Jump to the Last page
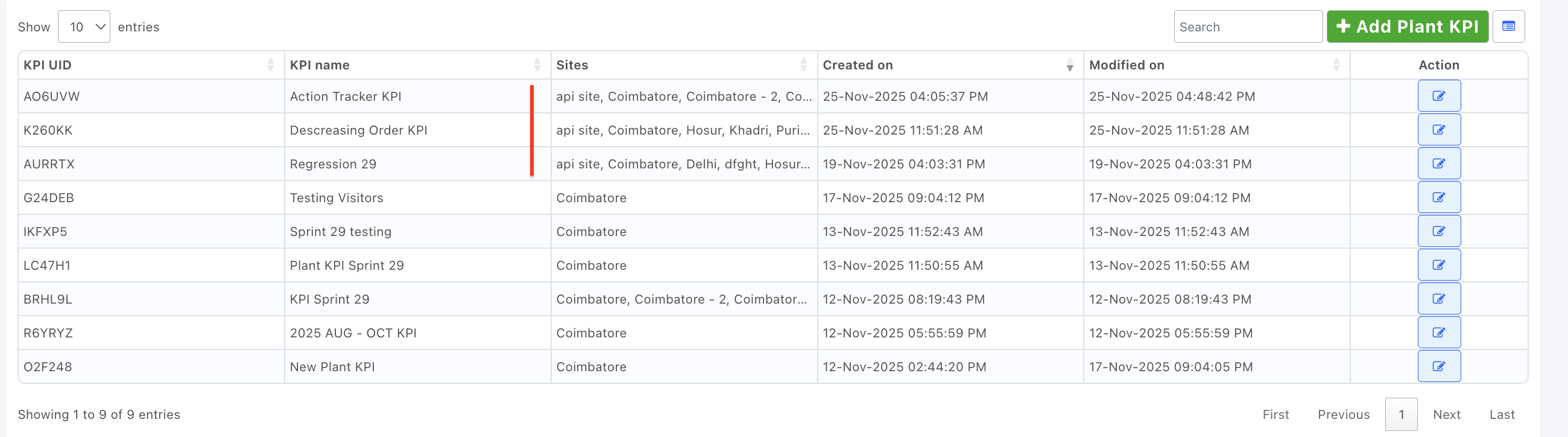Viewport: 1568px width, 437px height. point(1502,415)
